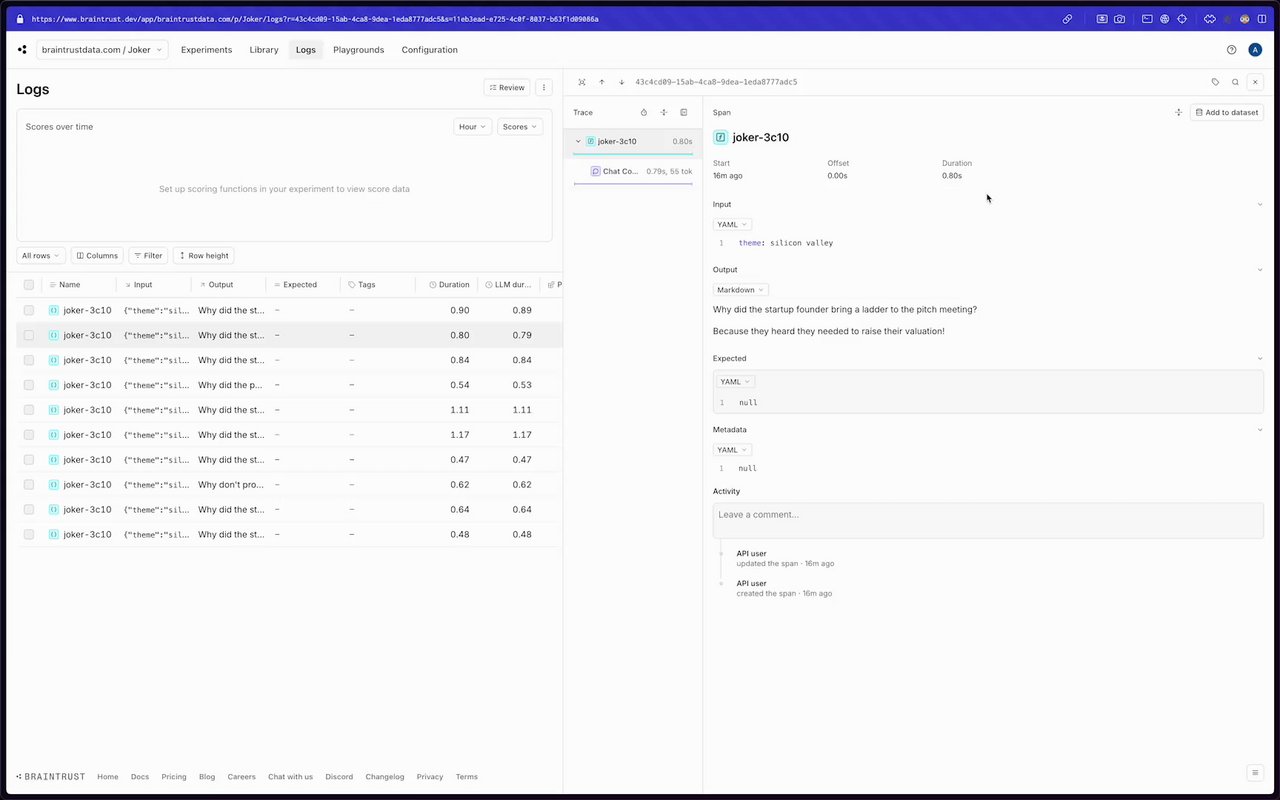This screenshot has width=1280, height=800.
Task: Click the timer icon in the Trace header
Action: click(x=644, y=113)
